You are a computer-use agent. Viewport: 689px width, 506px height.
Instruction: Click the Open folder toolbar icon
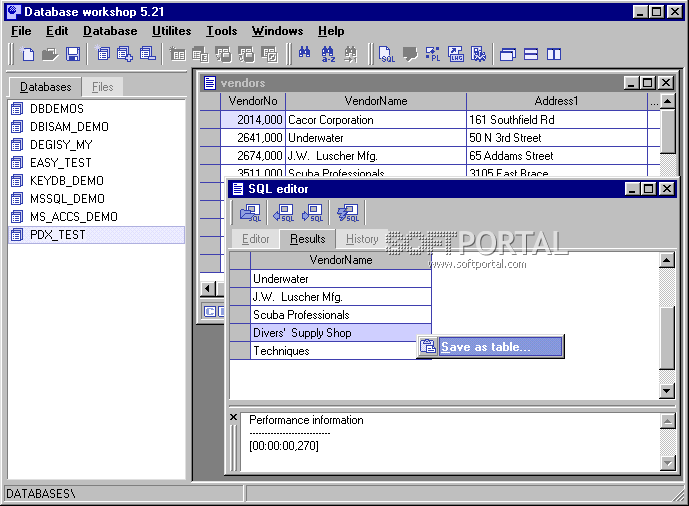50,54
